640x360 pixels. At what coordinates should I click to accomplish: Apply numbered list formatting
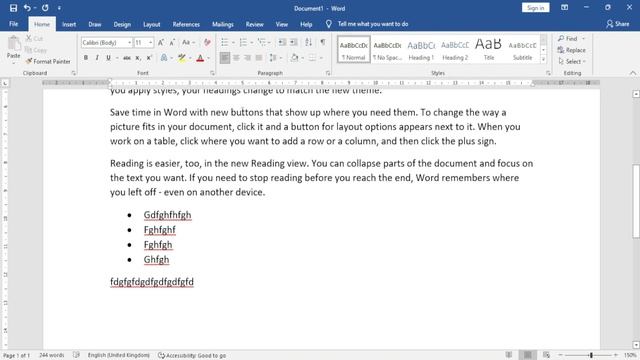243,42
